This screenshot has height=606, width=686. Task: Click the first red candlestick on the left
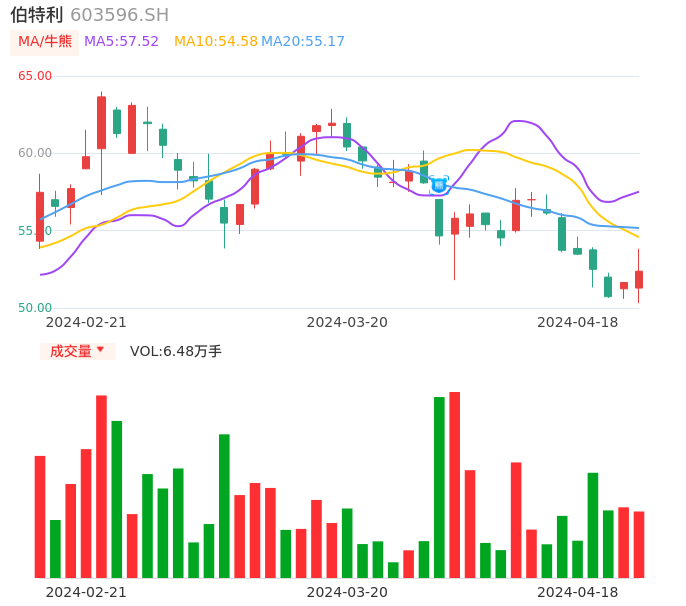point(40,216)
